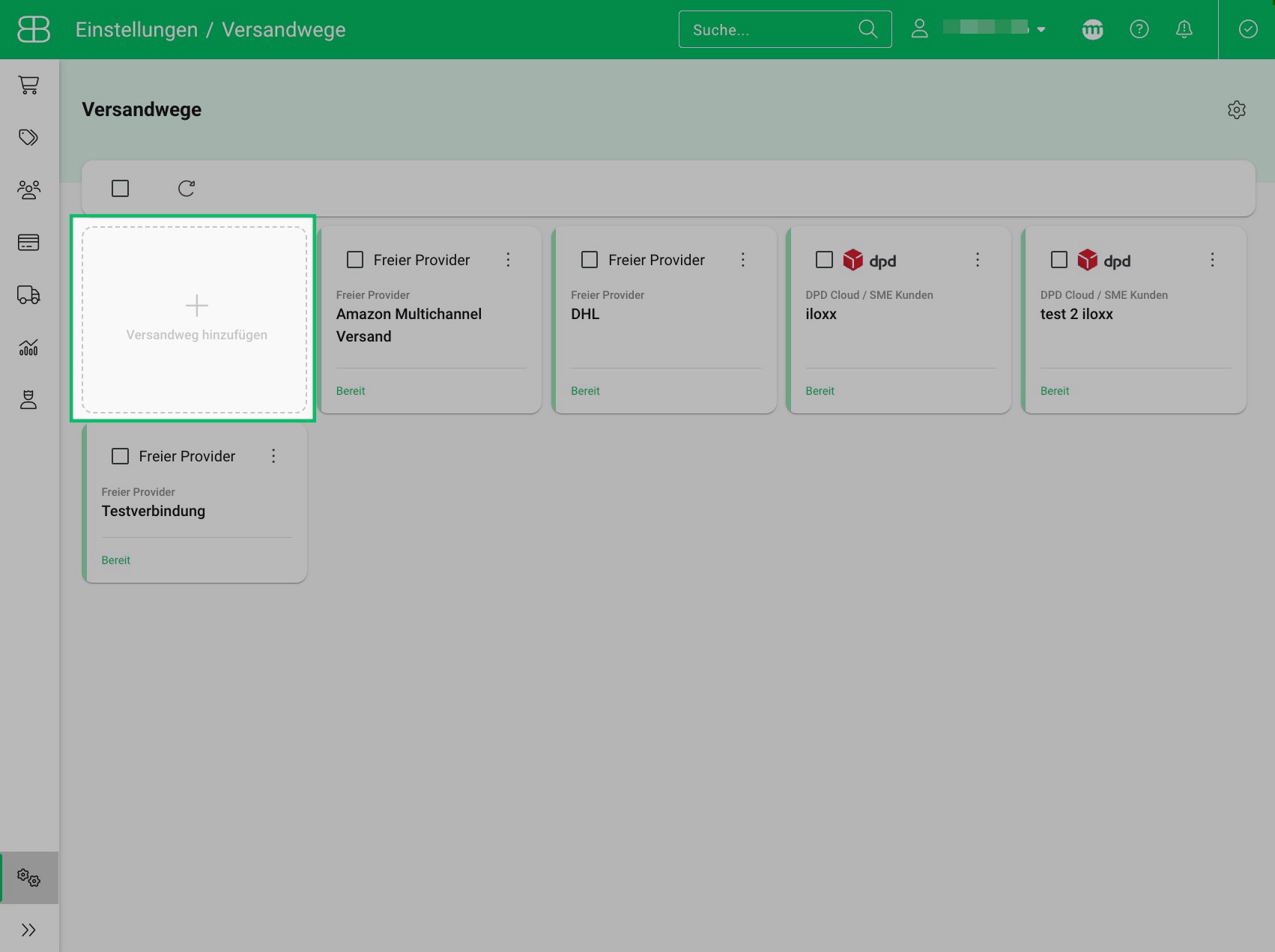Open three-dot menu of DHL card

[x=743, y=260]
